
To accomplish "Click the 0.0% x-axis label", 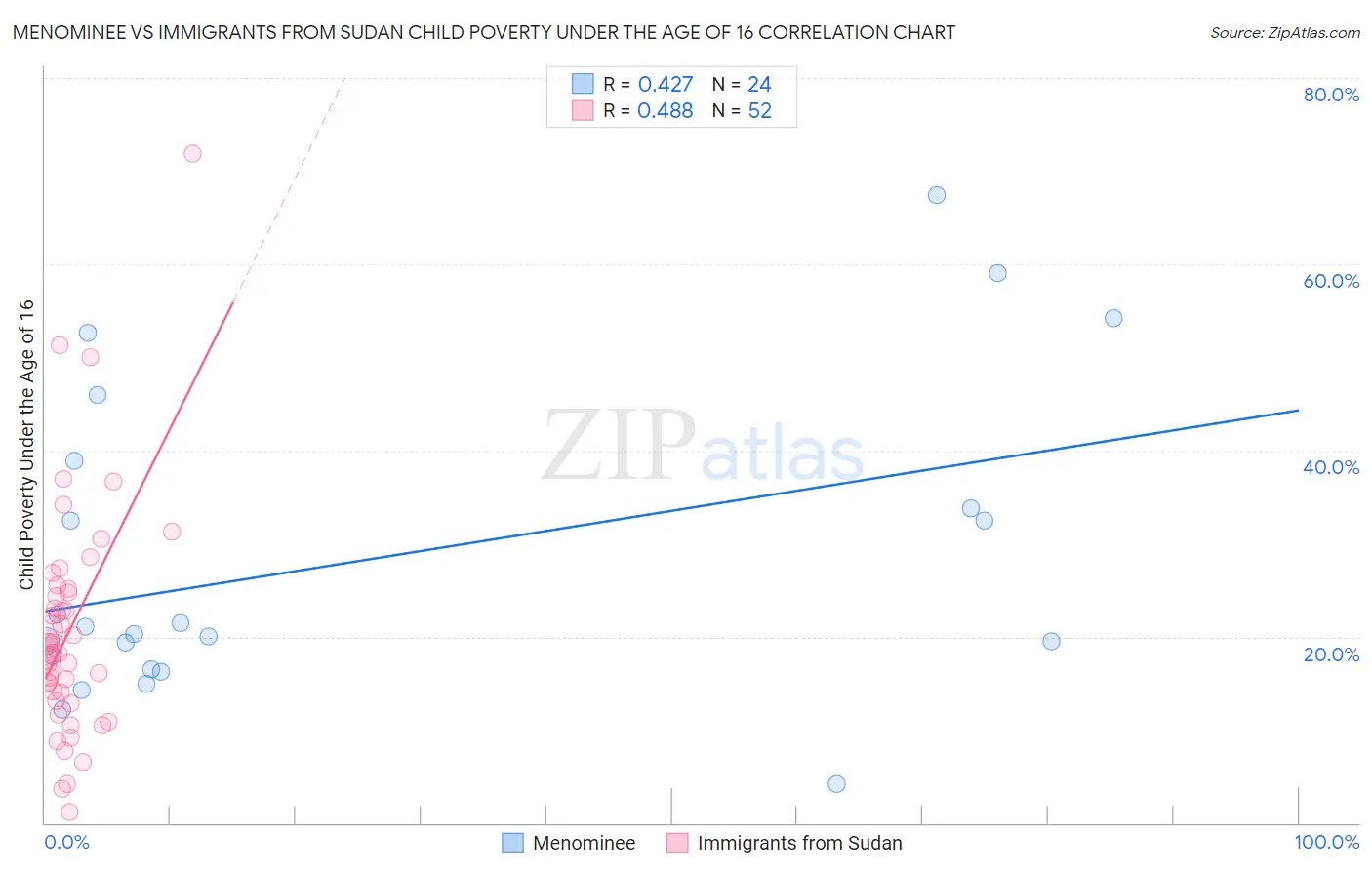I will point(67,842).
